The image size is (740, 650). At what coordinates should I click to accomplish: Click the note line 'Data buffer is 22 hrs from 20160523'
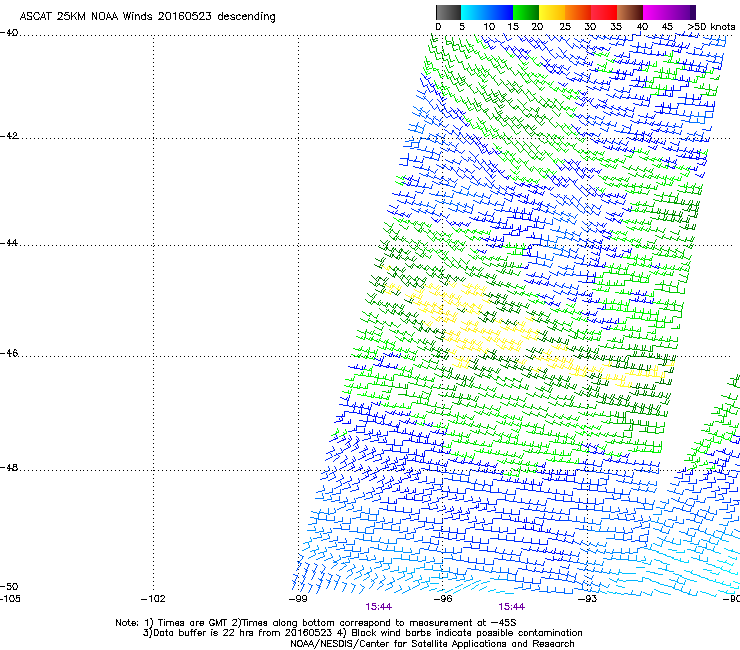(x=362, y=633)
